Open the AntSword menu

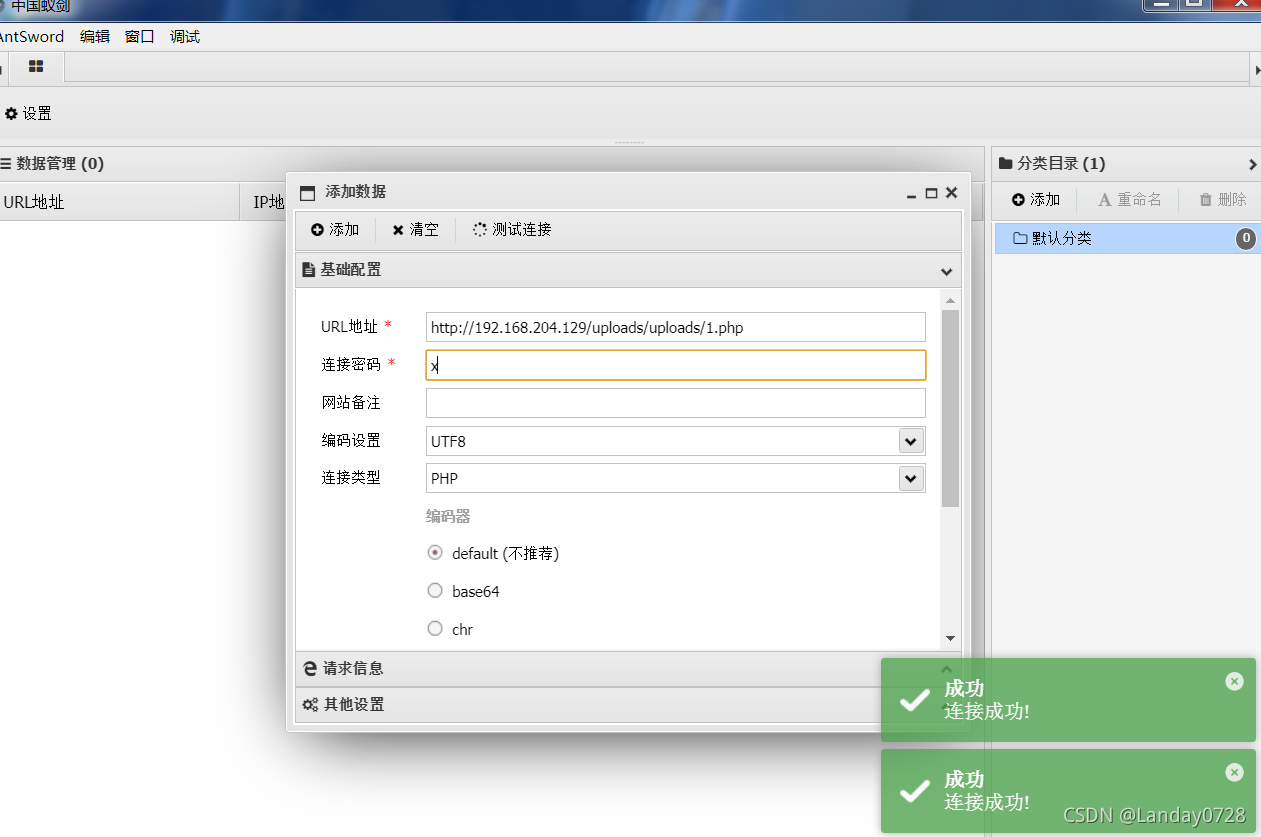(x=30, y=37)
